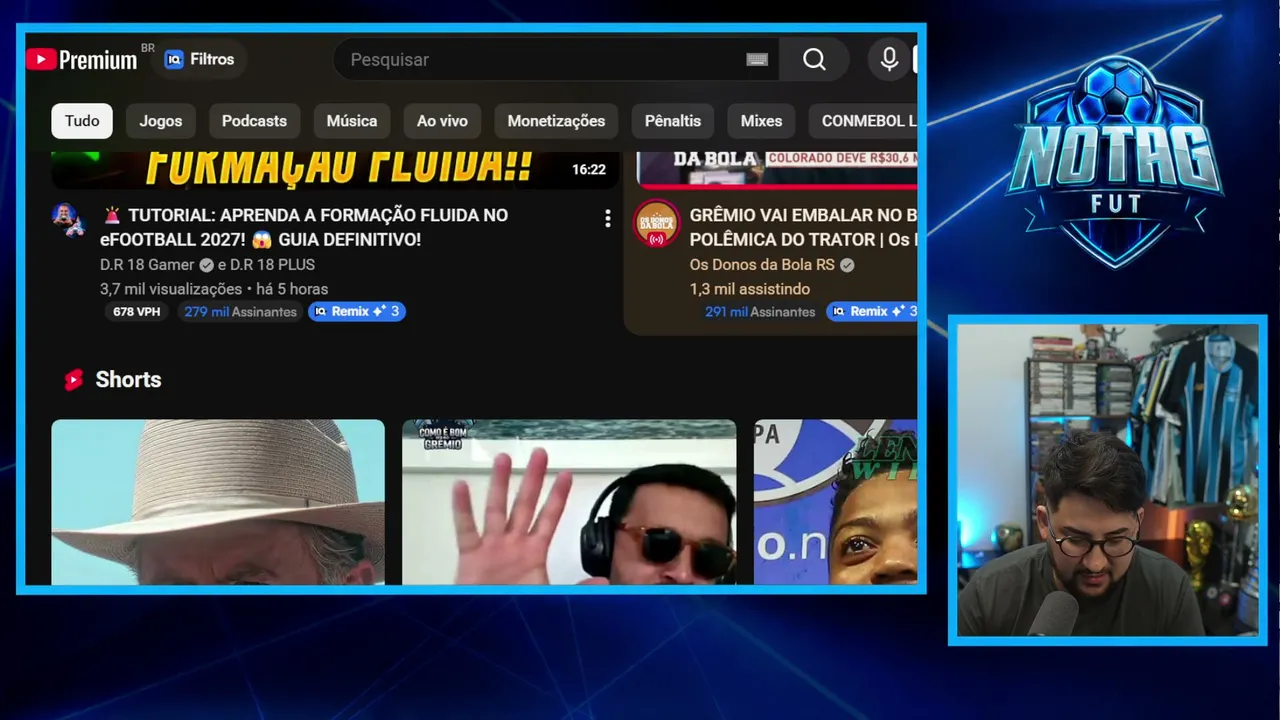The image size is (1280, 720).
Task: Open the Short with waving man in headphones
Action: (x=569, y=502)
